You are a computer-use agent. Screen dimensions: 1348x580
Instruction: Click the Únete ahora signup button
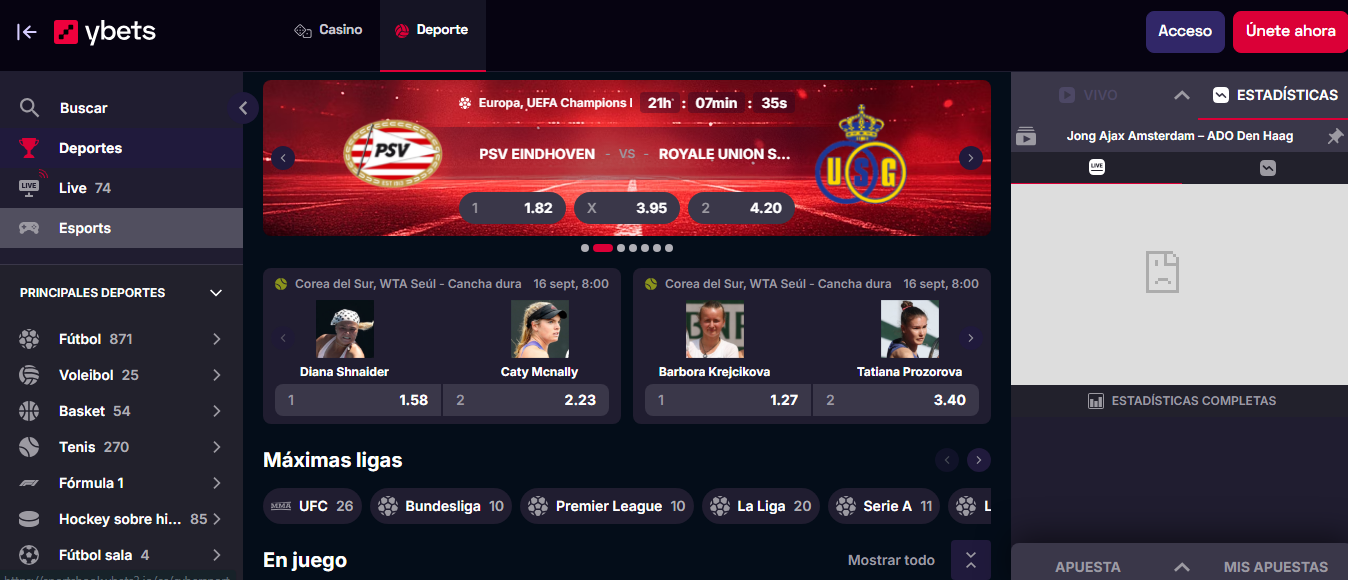(x=1290, y=32)
